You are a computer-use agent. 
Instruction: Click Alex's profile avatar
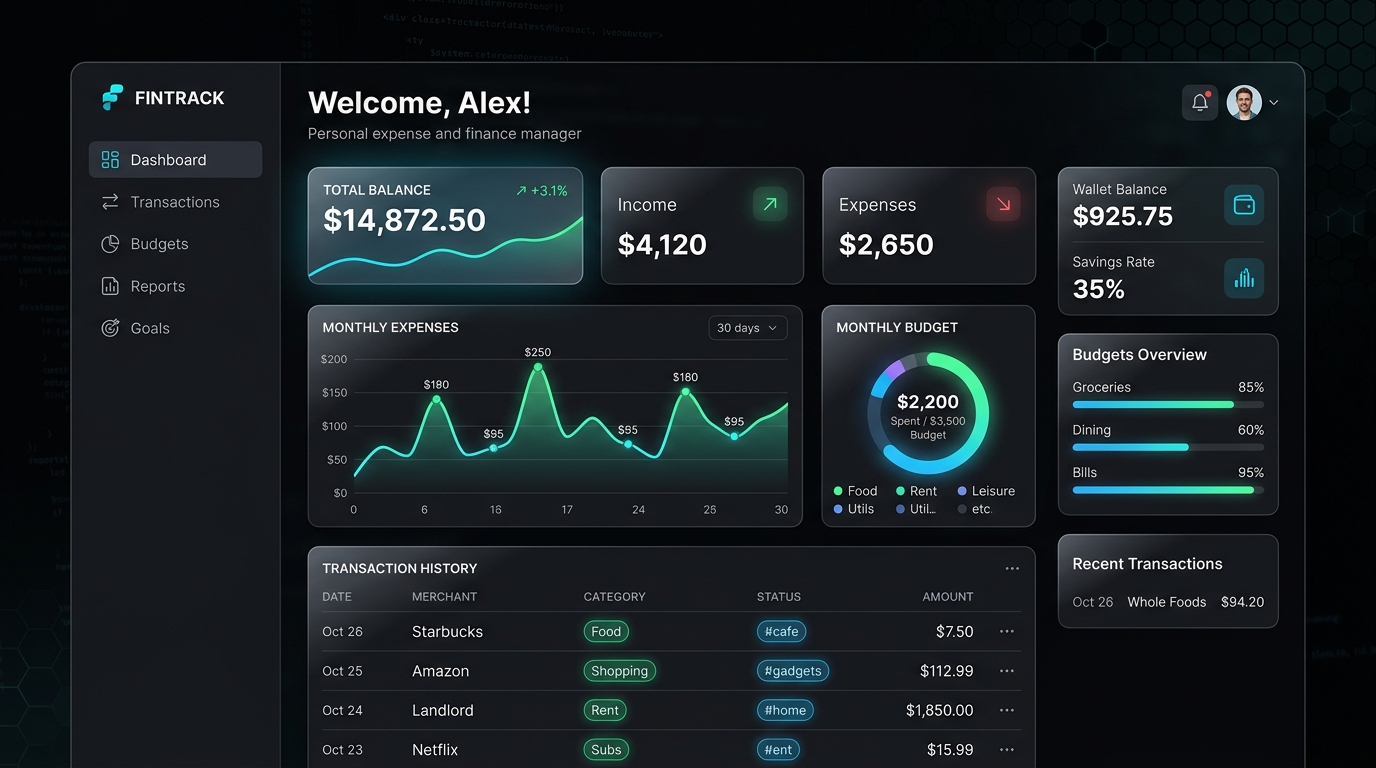1244,102
